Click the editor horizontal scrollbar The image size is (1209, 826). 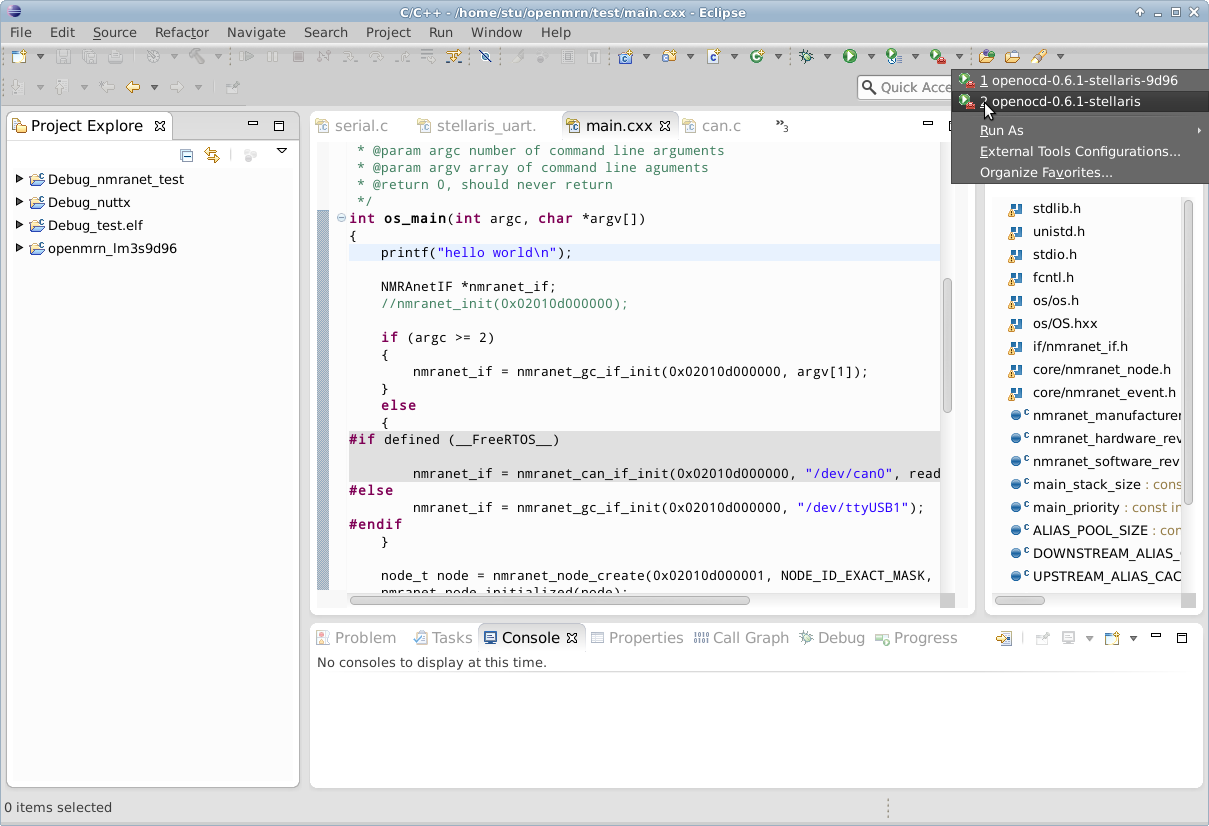point(550,601)
